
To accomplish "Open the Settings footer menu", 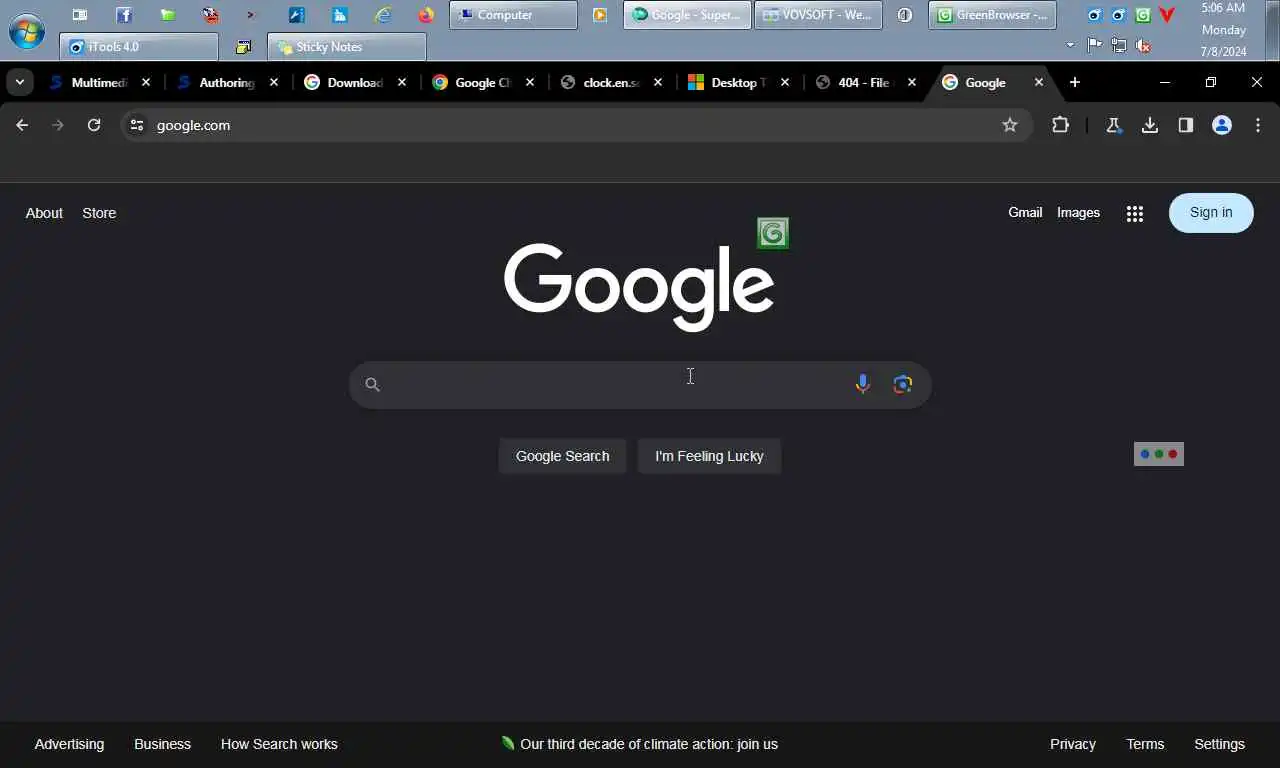I will [x=1219, y=744].
